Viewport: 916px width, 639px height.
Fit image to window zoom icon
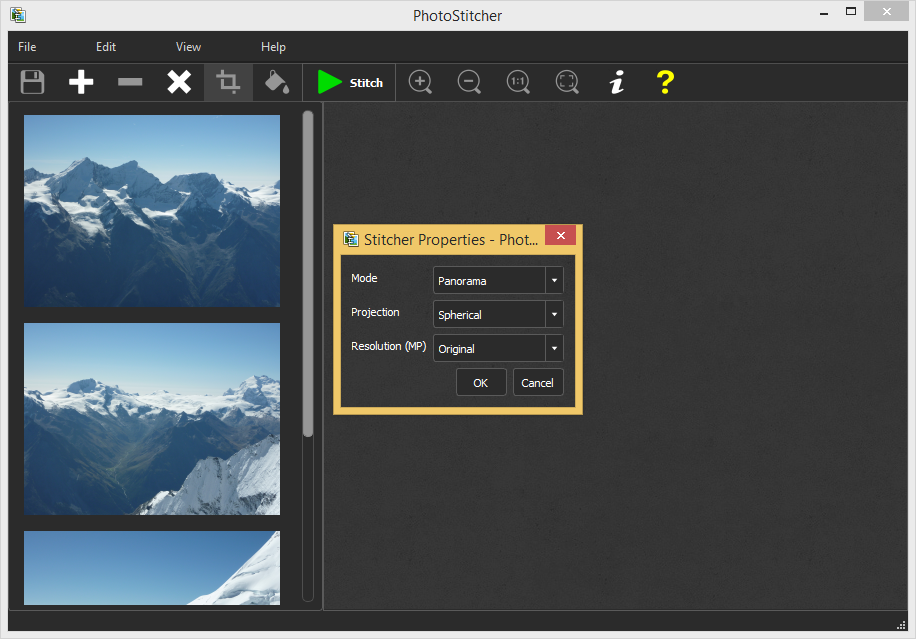click(567, 82)
